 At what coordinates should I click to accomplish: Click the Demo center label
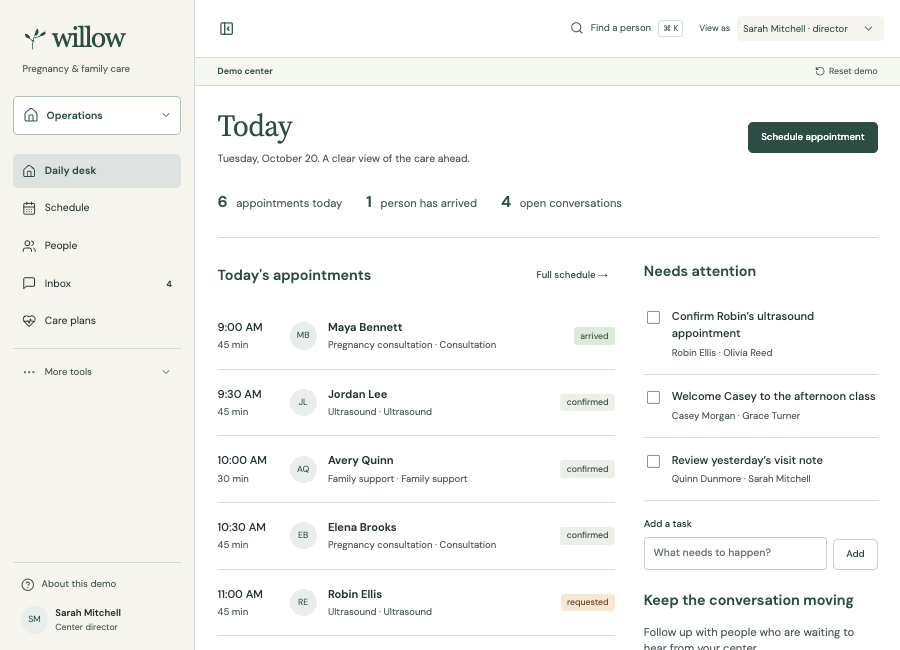pos(245,71)
